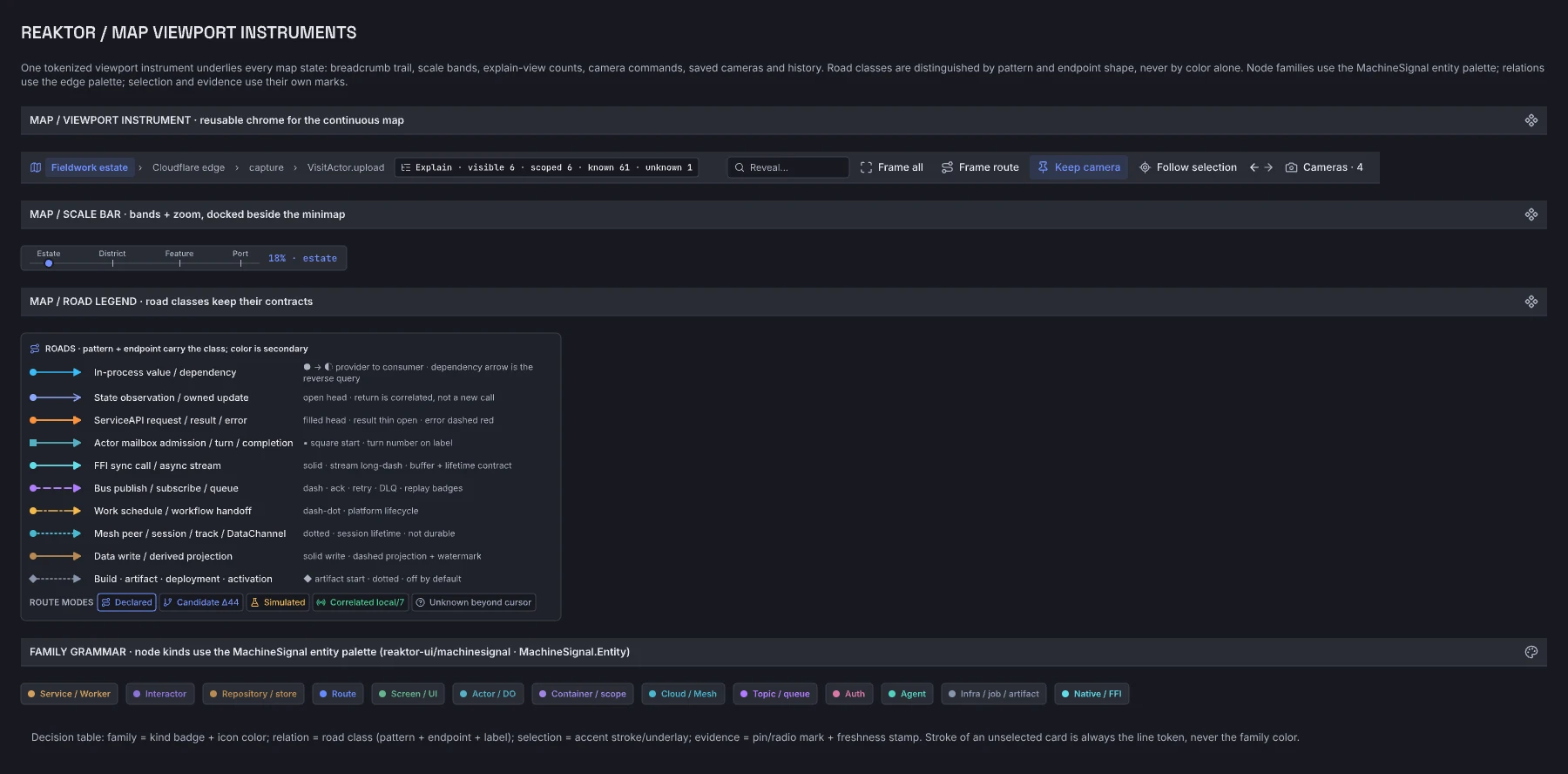The image size is (1568, 774).
Task: Click the component icon on Scale Bar header
Action: [x=1531, y=214]
